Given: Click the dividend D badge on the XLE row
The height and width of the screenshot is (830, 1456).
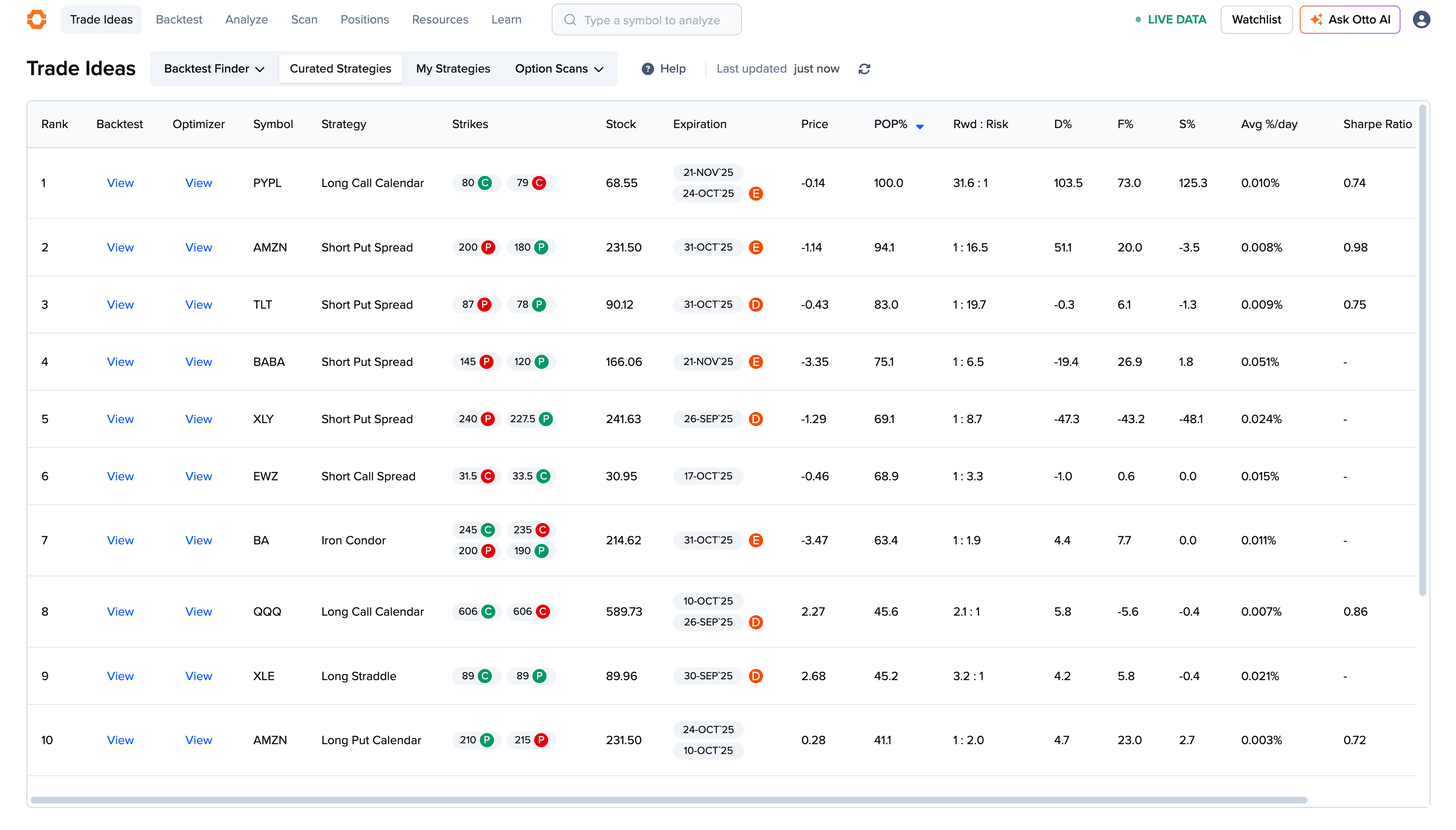Looking at the screenshot, I should [755, 676].
